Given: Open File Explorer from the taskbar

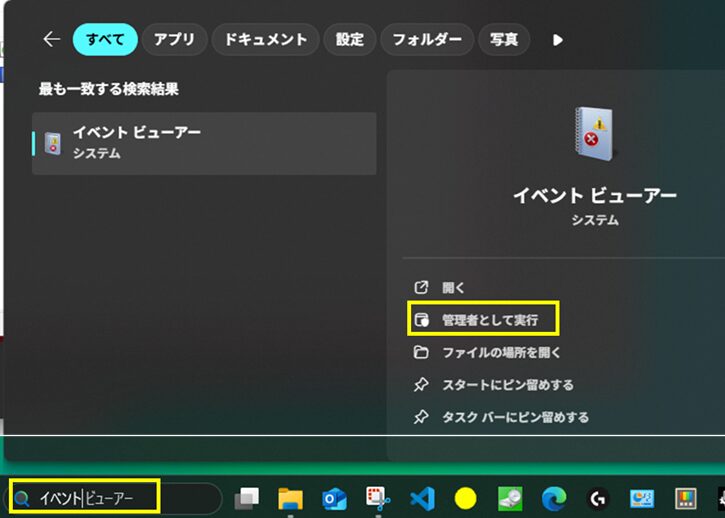Looking at the screenshot, I should pos(290,499).
